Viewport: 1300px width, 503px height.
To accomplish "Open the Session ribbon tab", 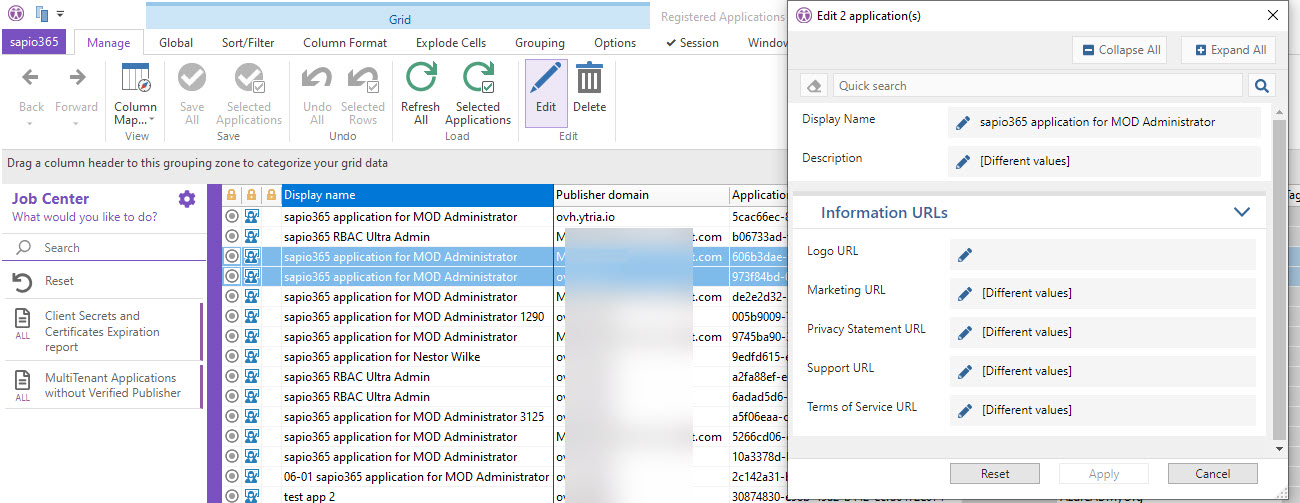I will click(692, 43).
